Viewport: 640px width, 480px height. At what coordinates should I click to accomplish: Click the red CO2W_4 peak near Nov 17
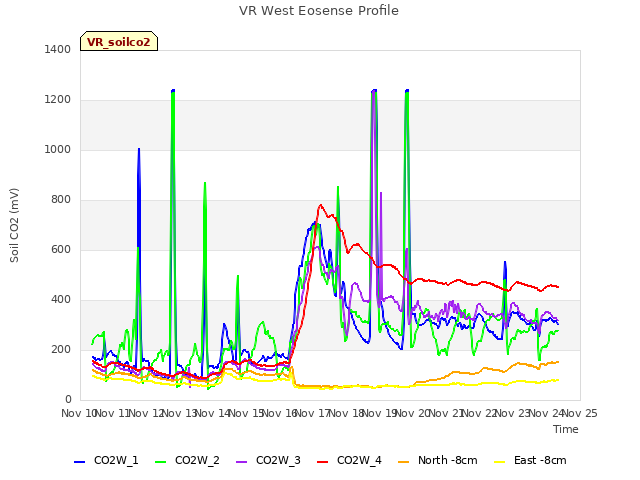pos(320,205)
